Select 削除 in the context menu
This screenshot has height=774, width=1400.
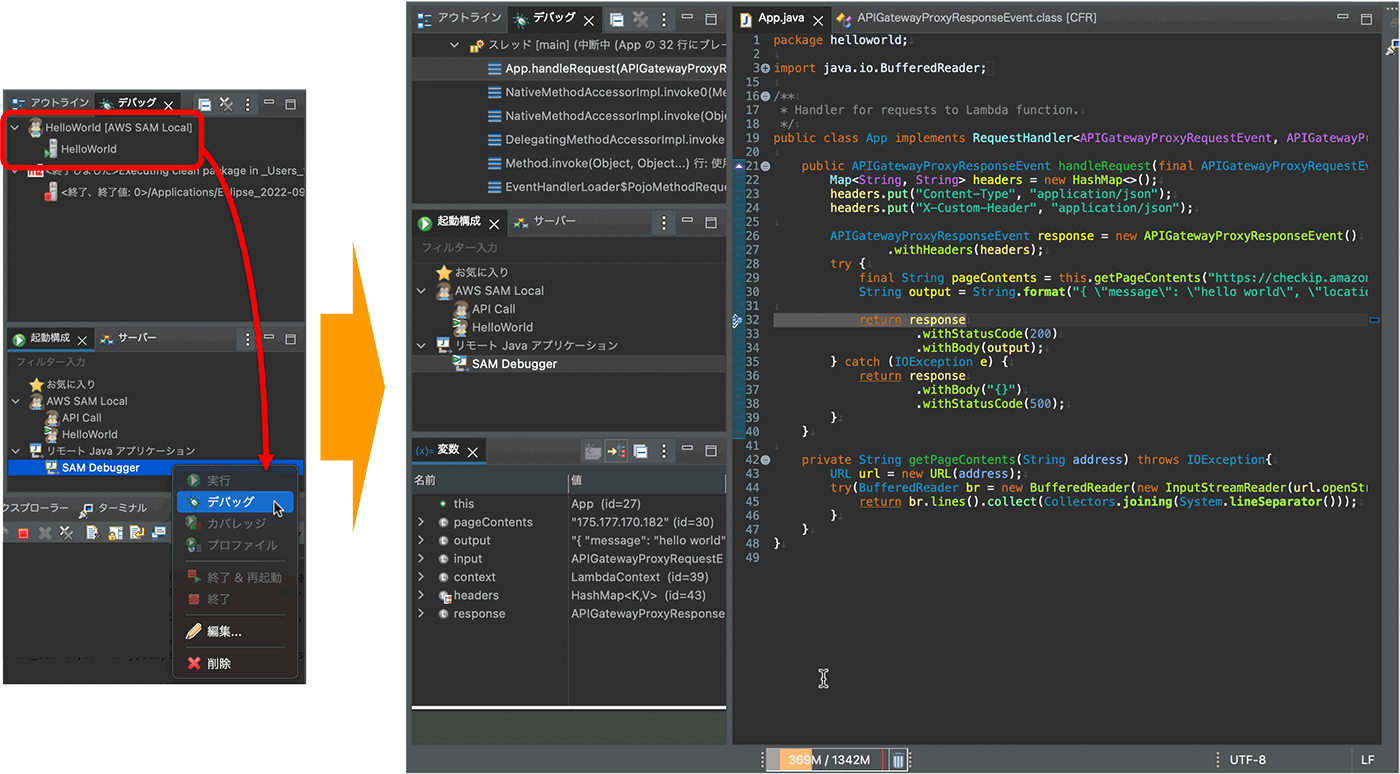click(x=218, y=664)
